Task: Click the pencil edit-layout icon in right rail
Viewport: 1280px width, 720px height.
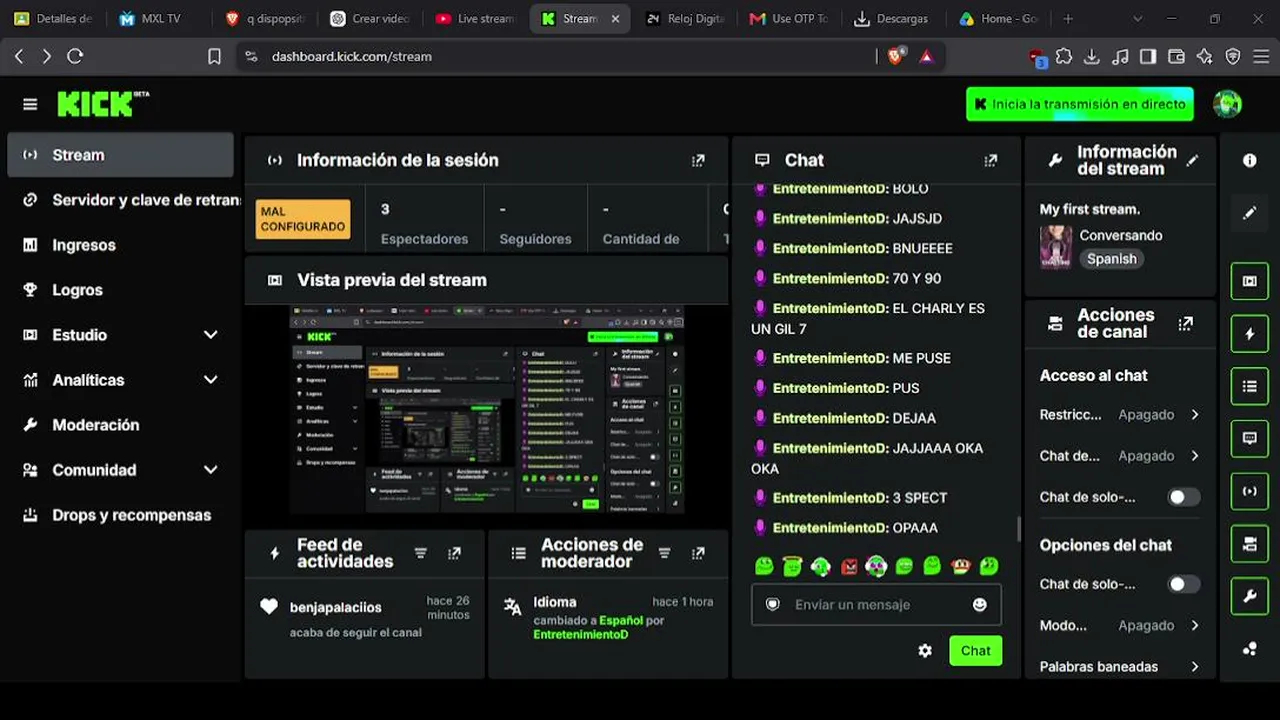Action: 1249,212
